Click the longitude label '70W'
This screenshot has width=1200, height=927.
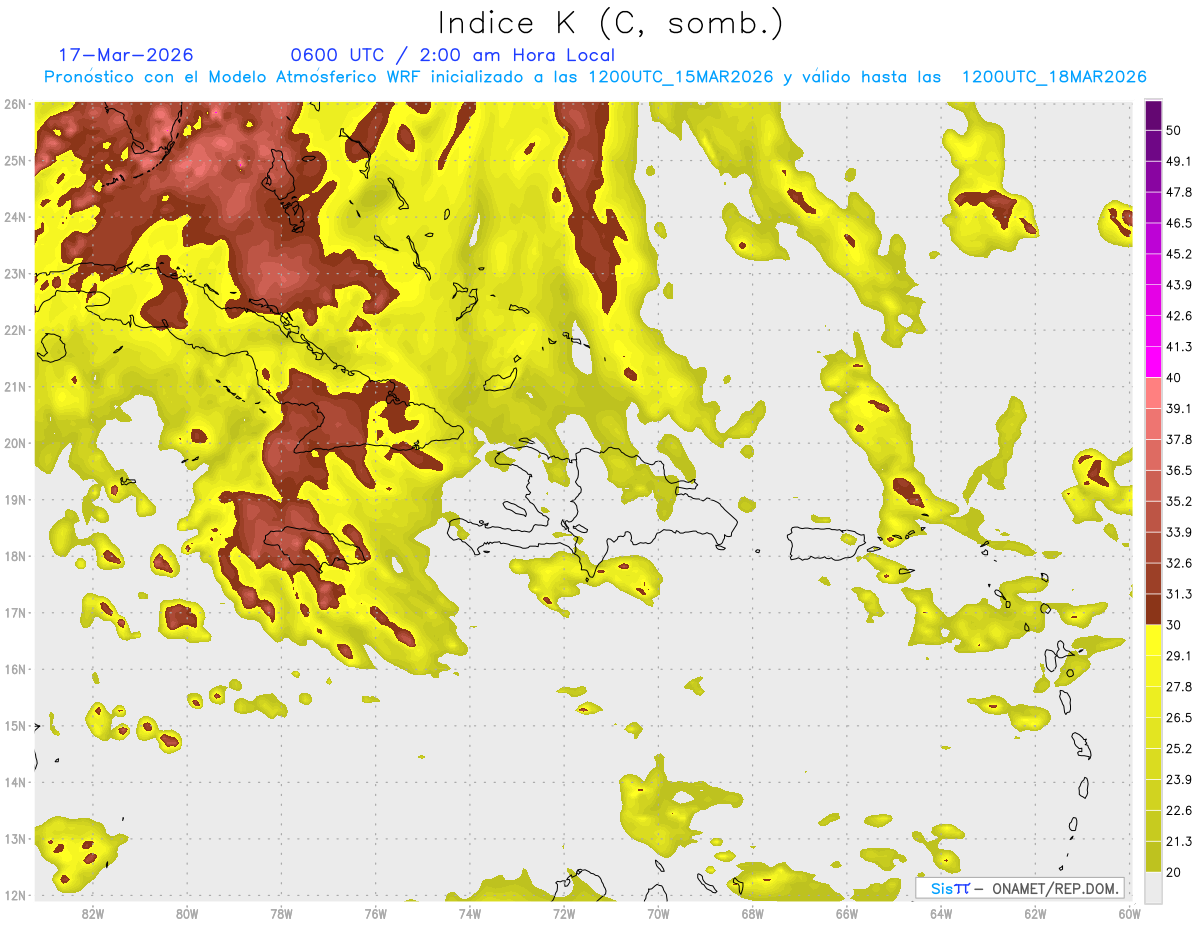click(x=658, y=914)
